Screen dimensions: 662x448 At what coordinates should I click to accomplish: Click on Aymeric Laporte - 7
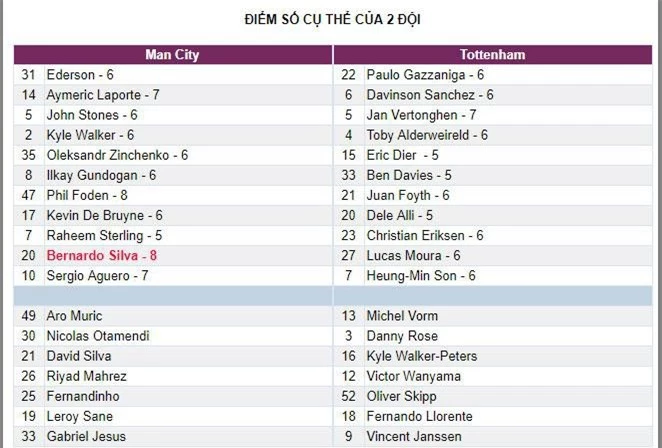click(x=103, y=95)
